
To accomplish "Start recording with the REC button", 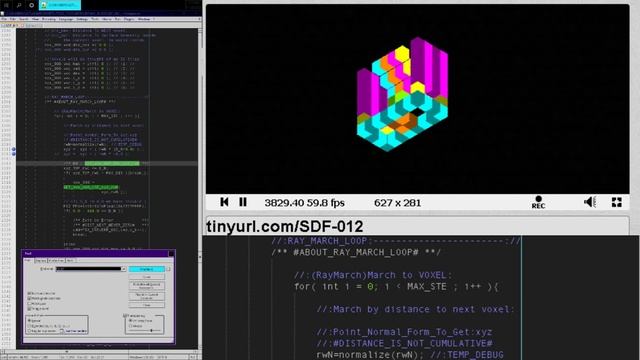I will pyautogui.click(x=538, y=202).
